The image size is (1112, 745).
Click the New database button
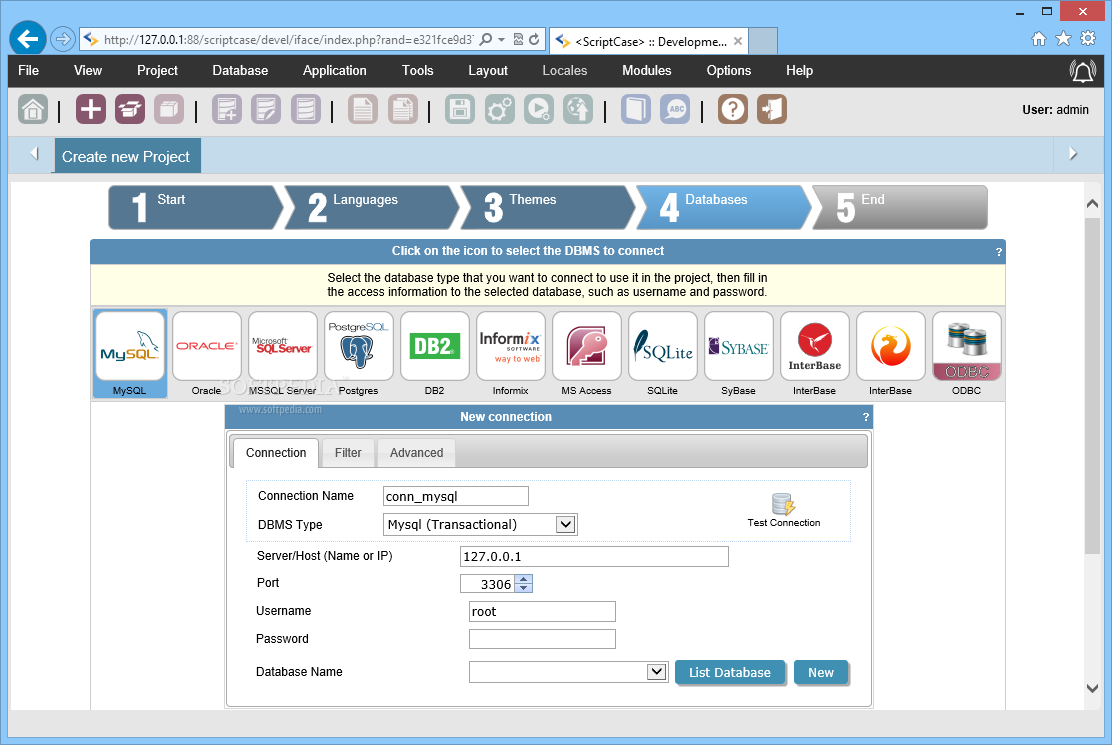coord(821,673)
